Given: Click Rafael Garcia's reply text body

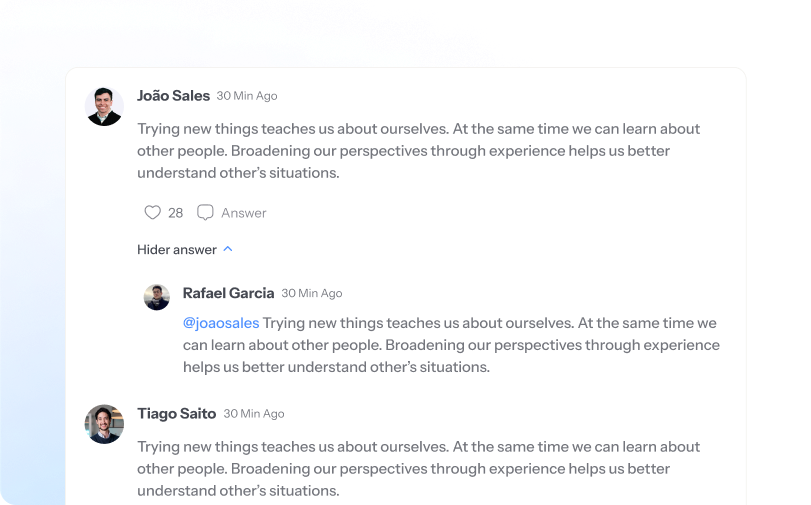Looking at the screenshot, I should tap(450, 345).
